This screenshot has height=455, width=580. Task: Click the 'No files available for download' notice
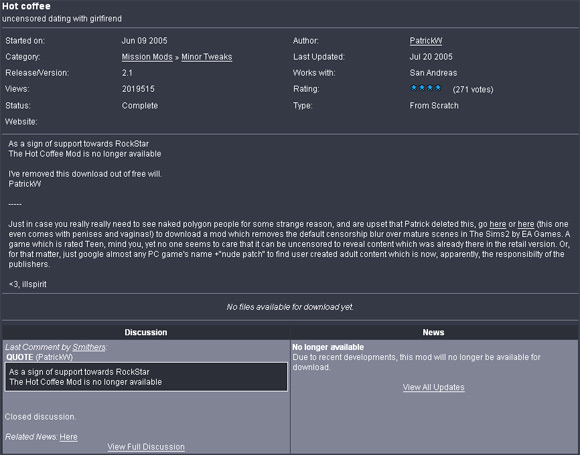pos(290,307)
